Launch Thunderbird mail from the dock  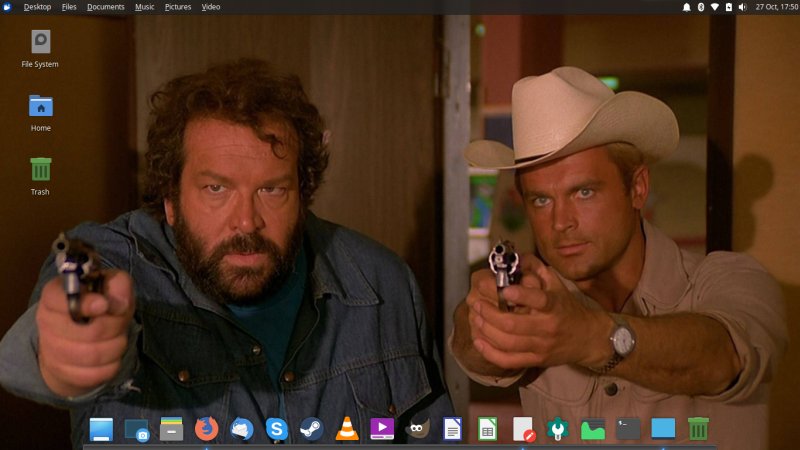point(242,429)
